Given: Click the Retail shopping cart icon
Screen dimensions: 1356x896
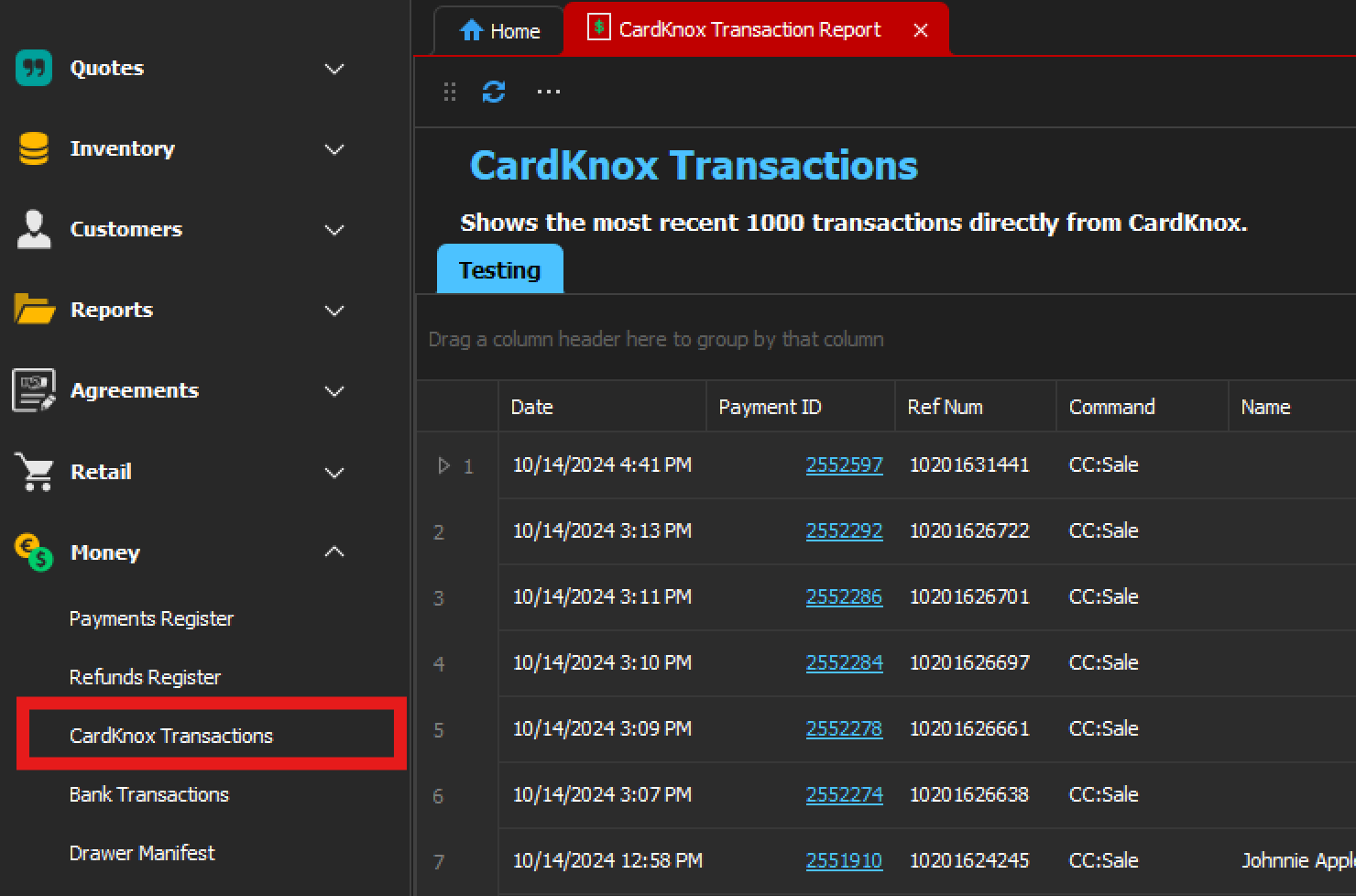Looking at the screenshot, I should [x=35, y=472].
